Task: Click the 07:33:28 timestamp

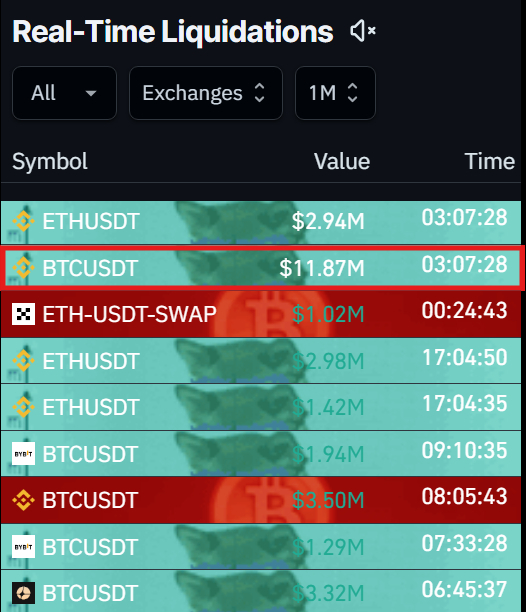Action: coord(464,543)
